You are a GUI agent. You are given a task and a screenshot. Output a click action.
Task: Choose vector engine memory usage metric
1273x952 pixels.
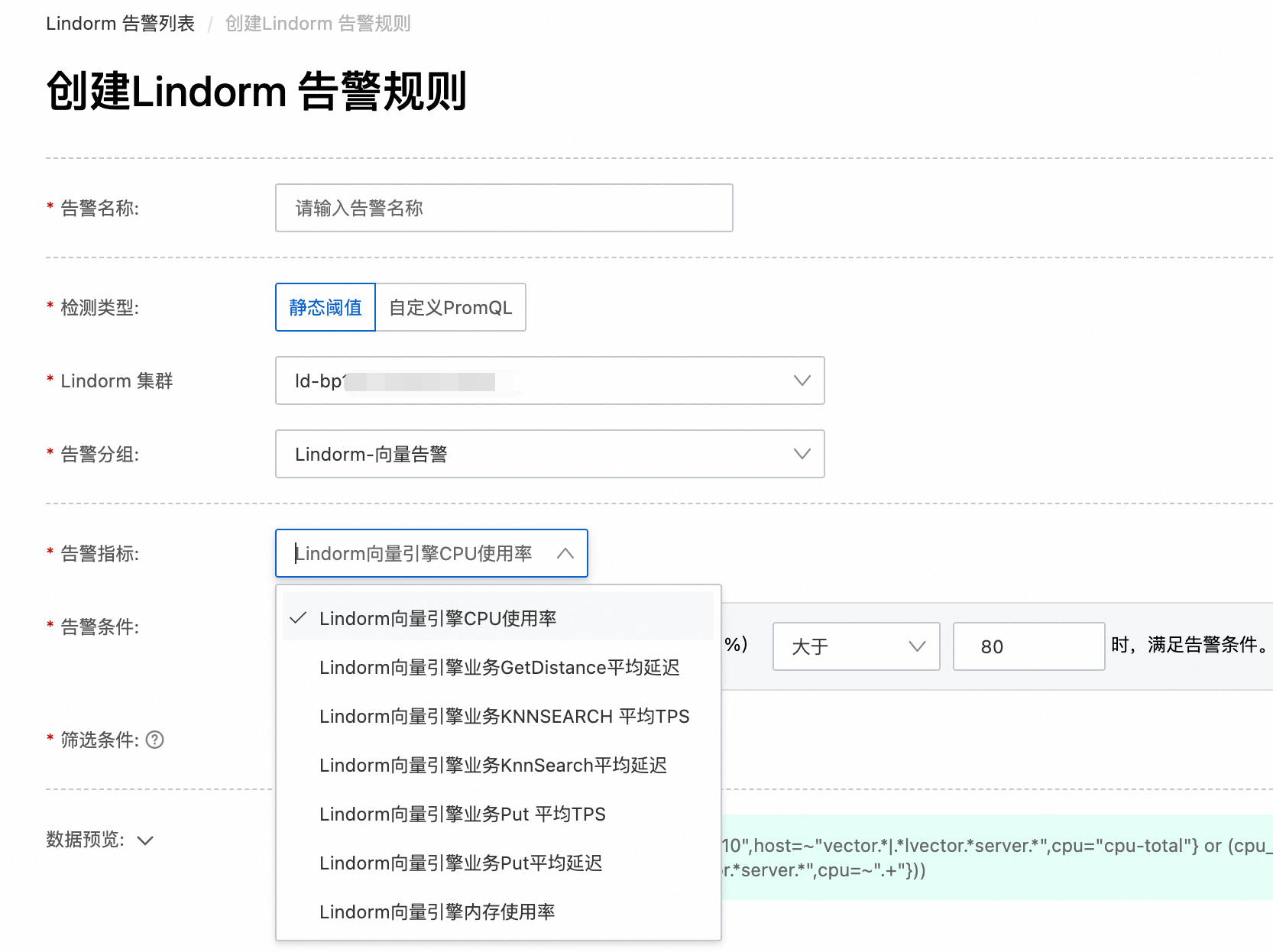[x=437, y=912]
